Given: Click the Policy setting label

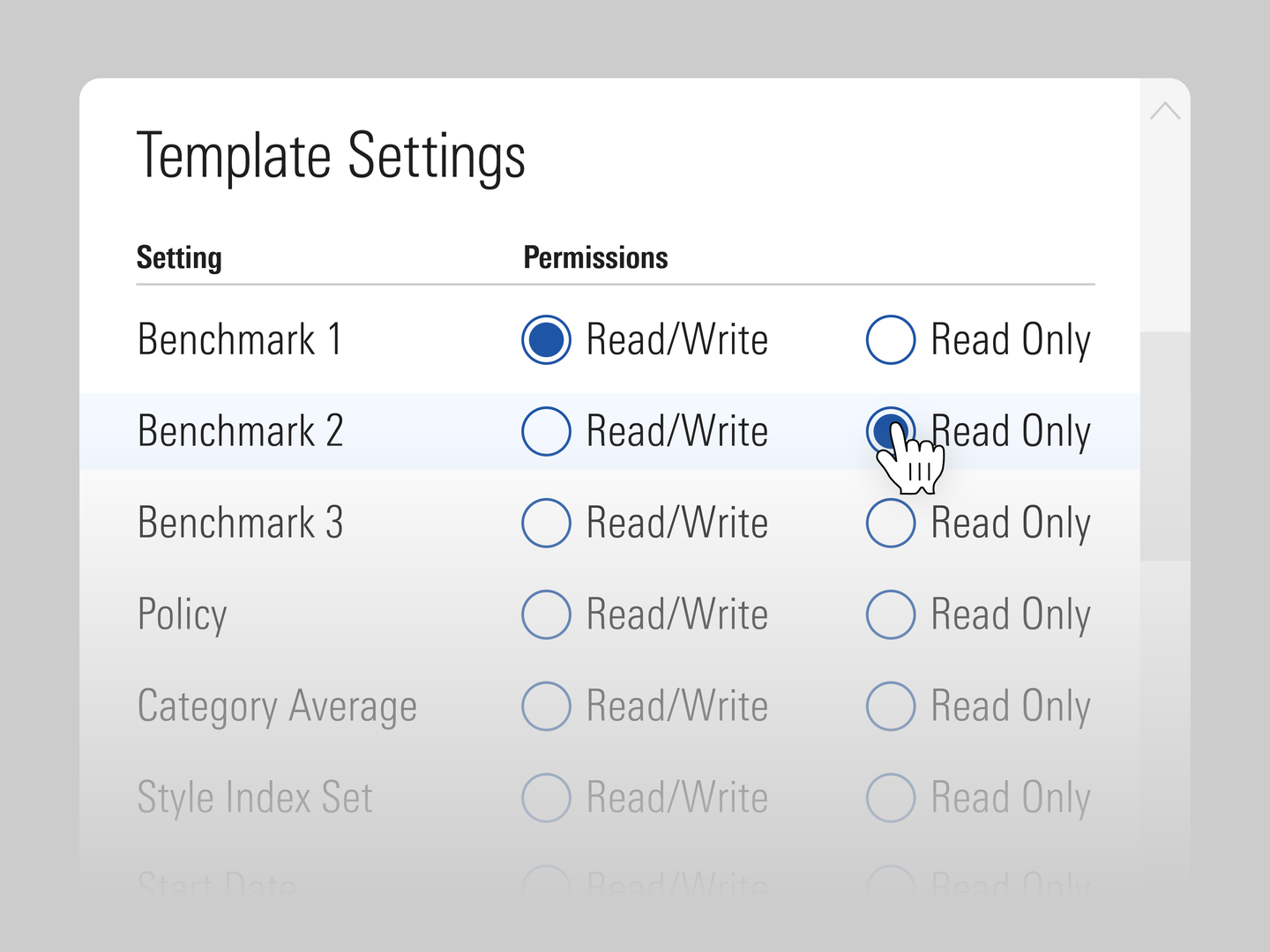Looking at the screenshot, I should [x=183, y=614].
